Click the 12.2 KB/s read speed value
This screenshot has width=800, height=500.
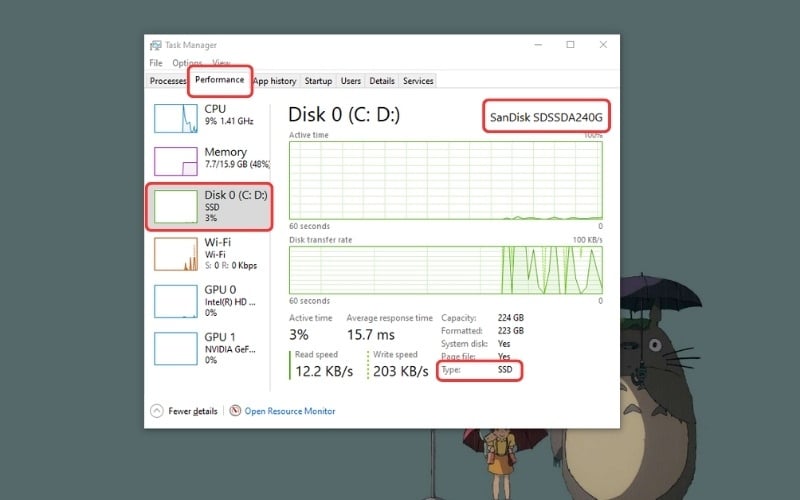[324, 371]
